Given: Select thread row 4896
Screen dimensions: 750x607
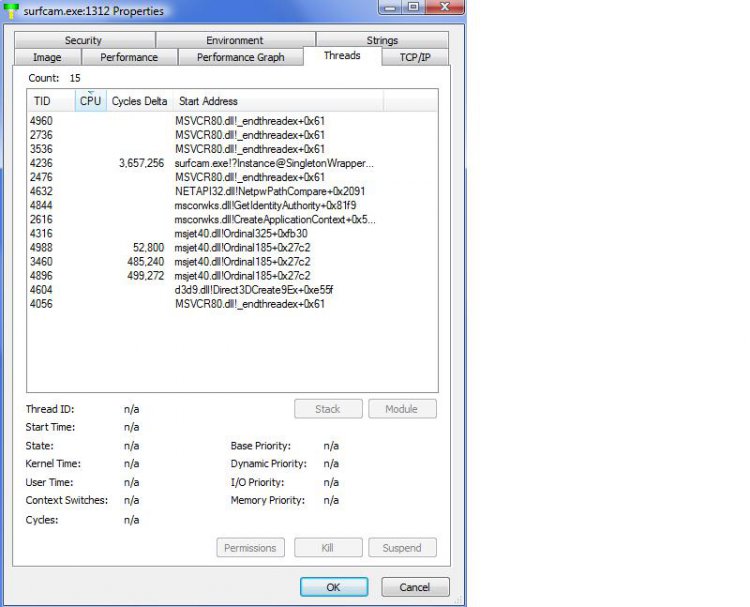Looking at the screenshot, I should tap(232, 276).
